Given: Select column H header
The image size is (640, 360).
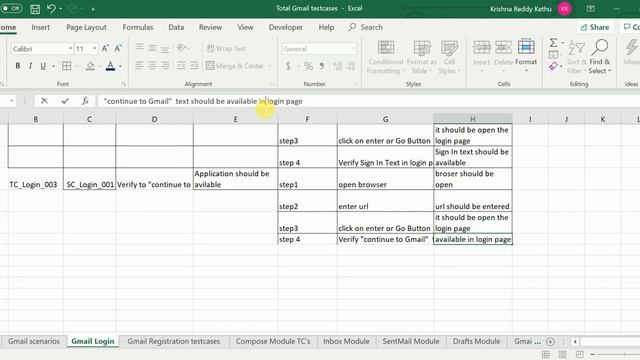Looking at the screenshot, I should (473, 119).
